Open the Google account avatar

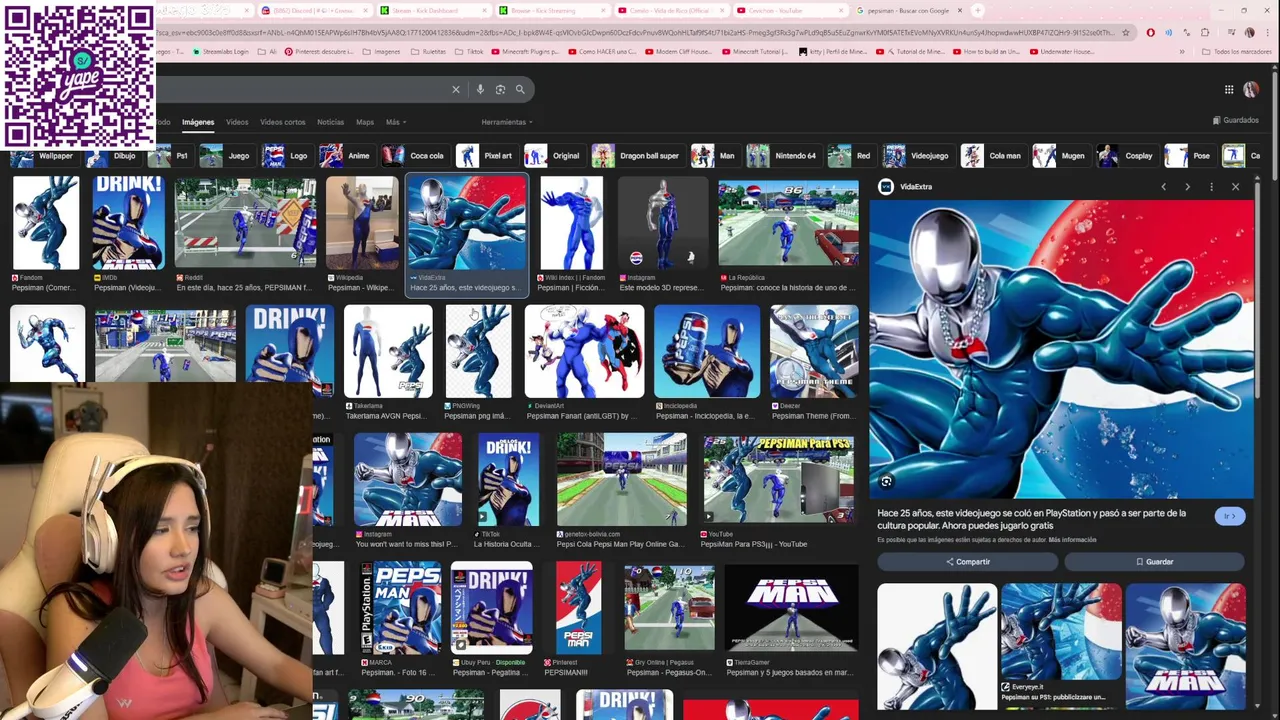(x=1251, y=89)
